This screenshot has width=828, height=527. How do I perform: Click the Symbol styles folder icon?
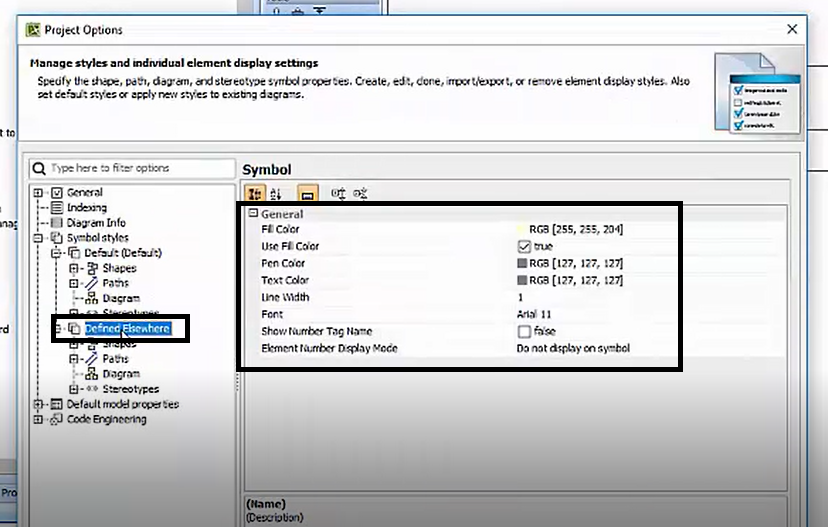tap(57, 238)
